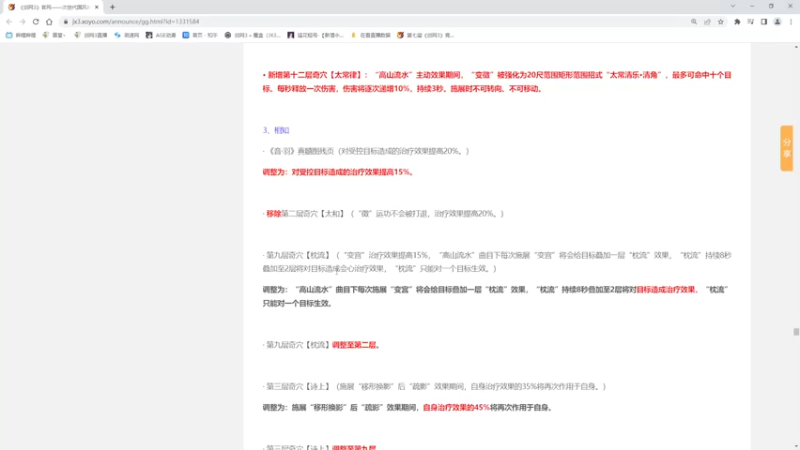Go back to the previous page
The height and width of the screenshot is (450, 800).
pos(9,21)
